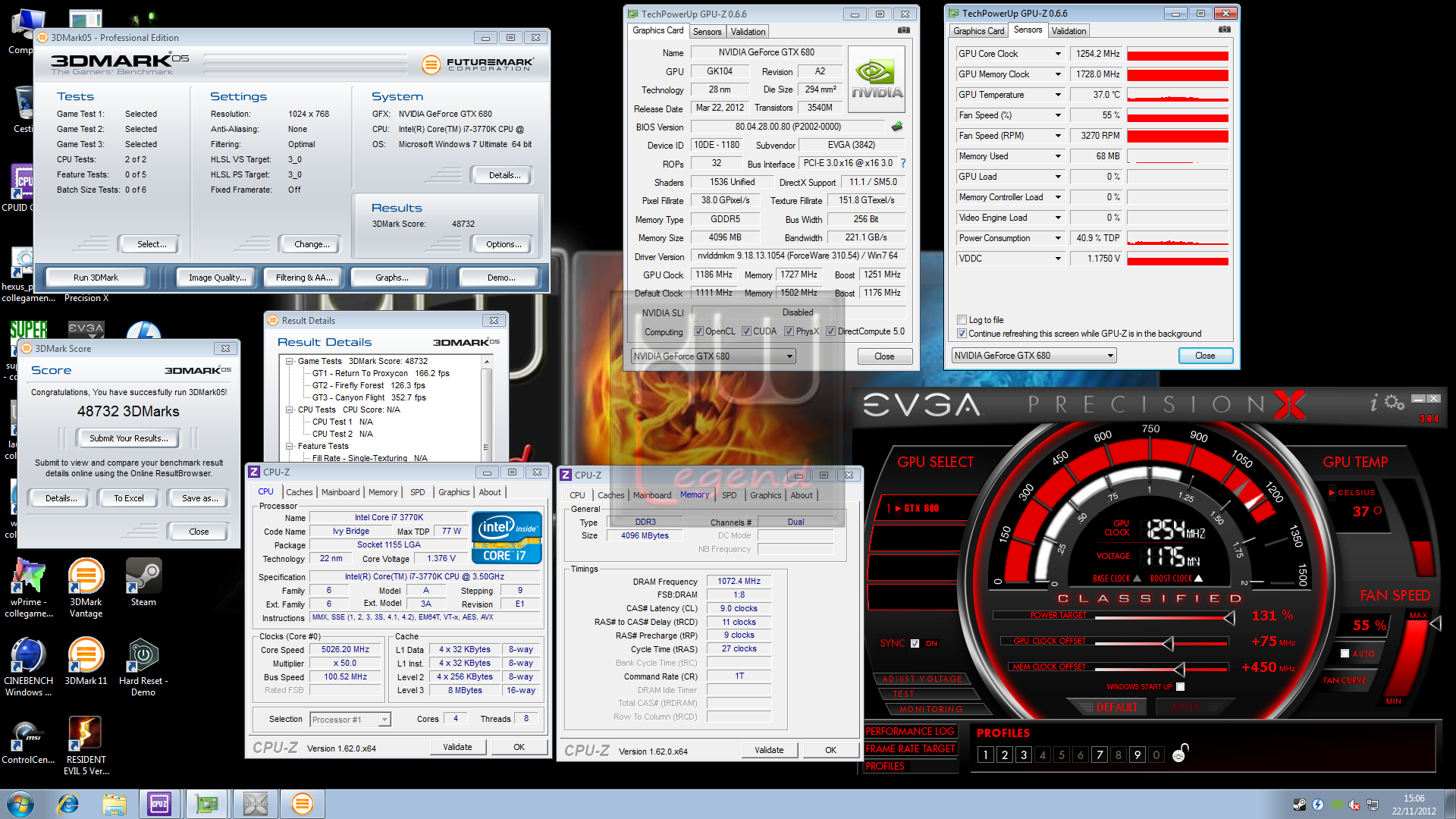Click the profile lock icon in Precision X
This screenshot has width=1456, height=819.
[x=1180, y=753]
